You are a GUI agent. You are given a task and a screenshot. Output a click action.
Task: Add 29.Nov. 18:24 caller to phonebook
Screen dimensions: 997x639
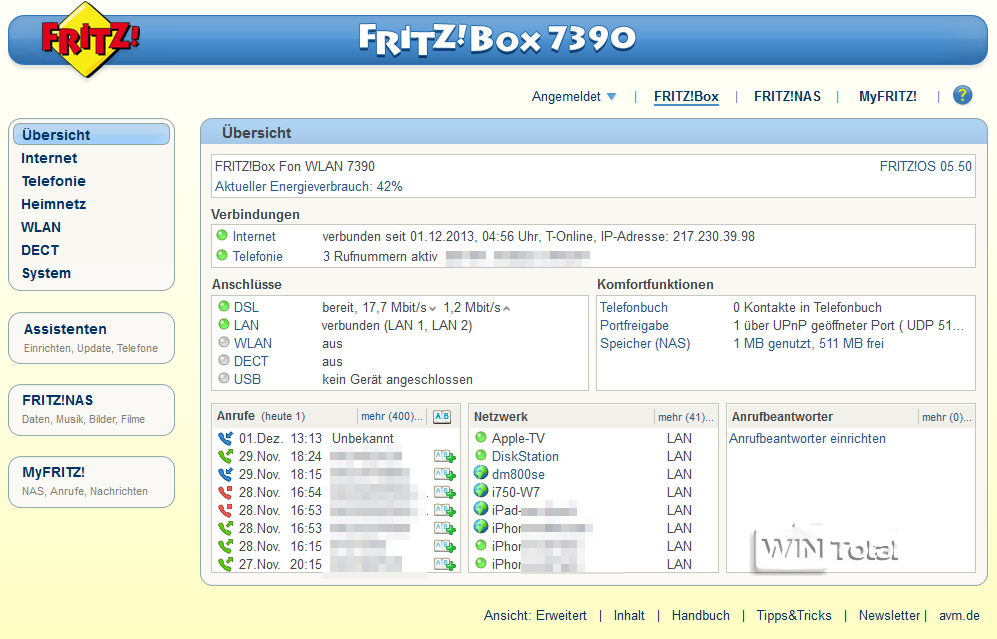(x=444, y=456)
